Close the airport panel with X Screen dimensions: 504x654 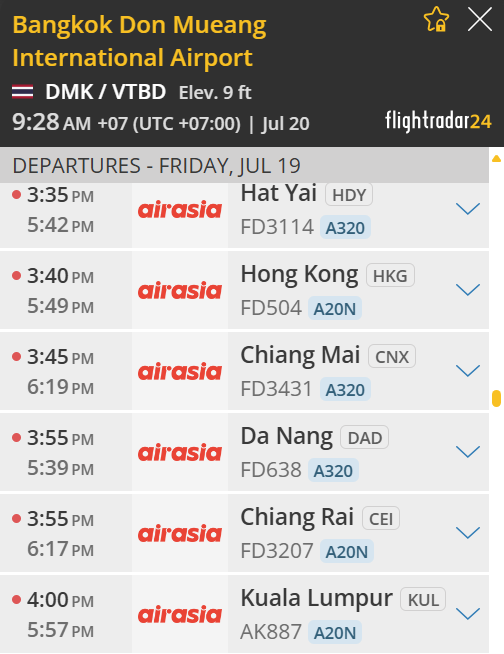(x=480, y=19)
